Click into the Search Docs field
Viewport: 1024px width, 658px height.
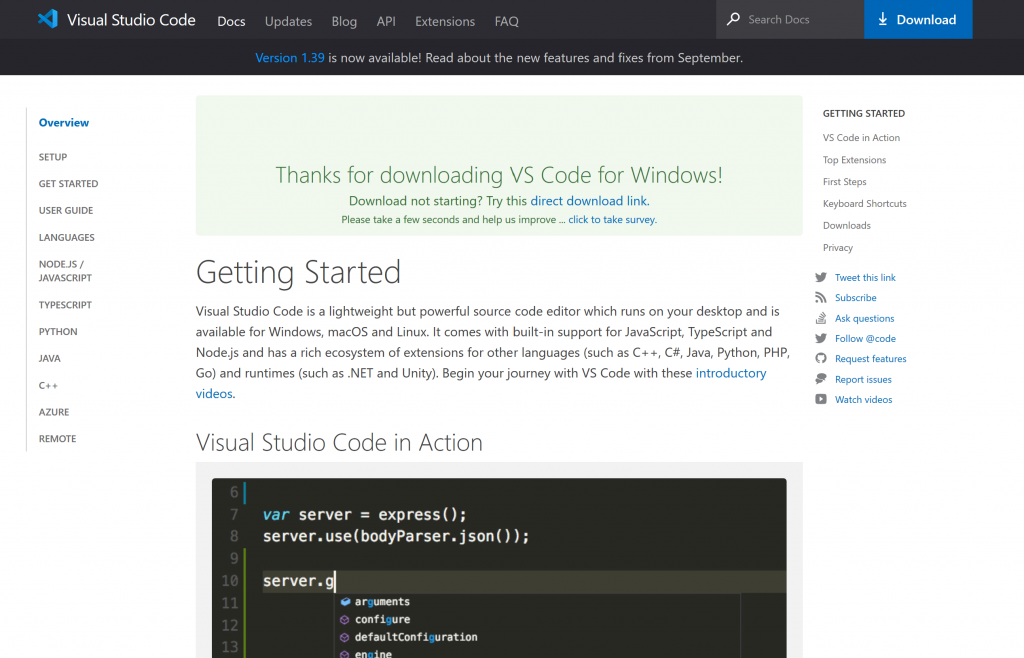tap(790, 19)
